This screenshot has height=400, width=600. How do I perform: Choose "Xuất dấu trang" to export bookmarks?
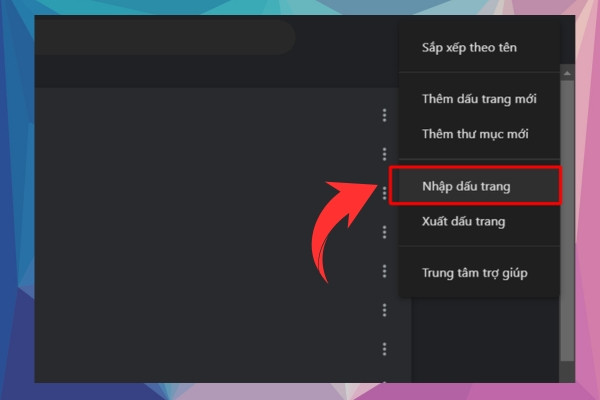(479, 221)
